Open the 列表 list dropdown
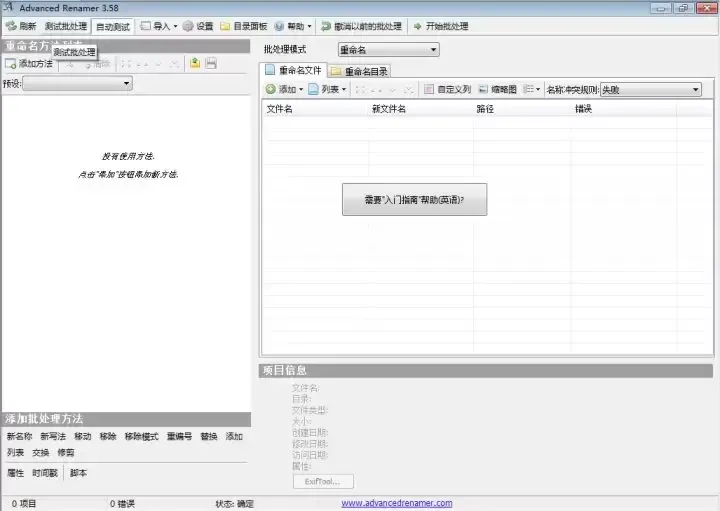This screenshot has height=511, width=720. pyautogui.click(x=327, y=89)
